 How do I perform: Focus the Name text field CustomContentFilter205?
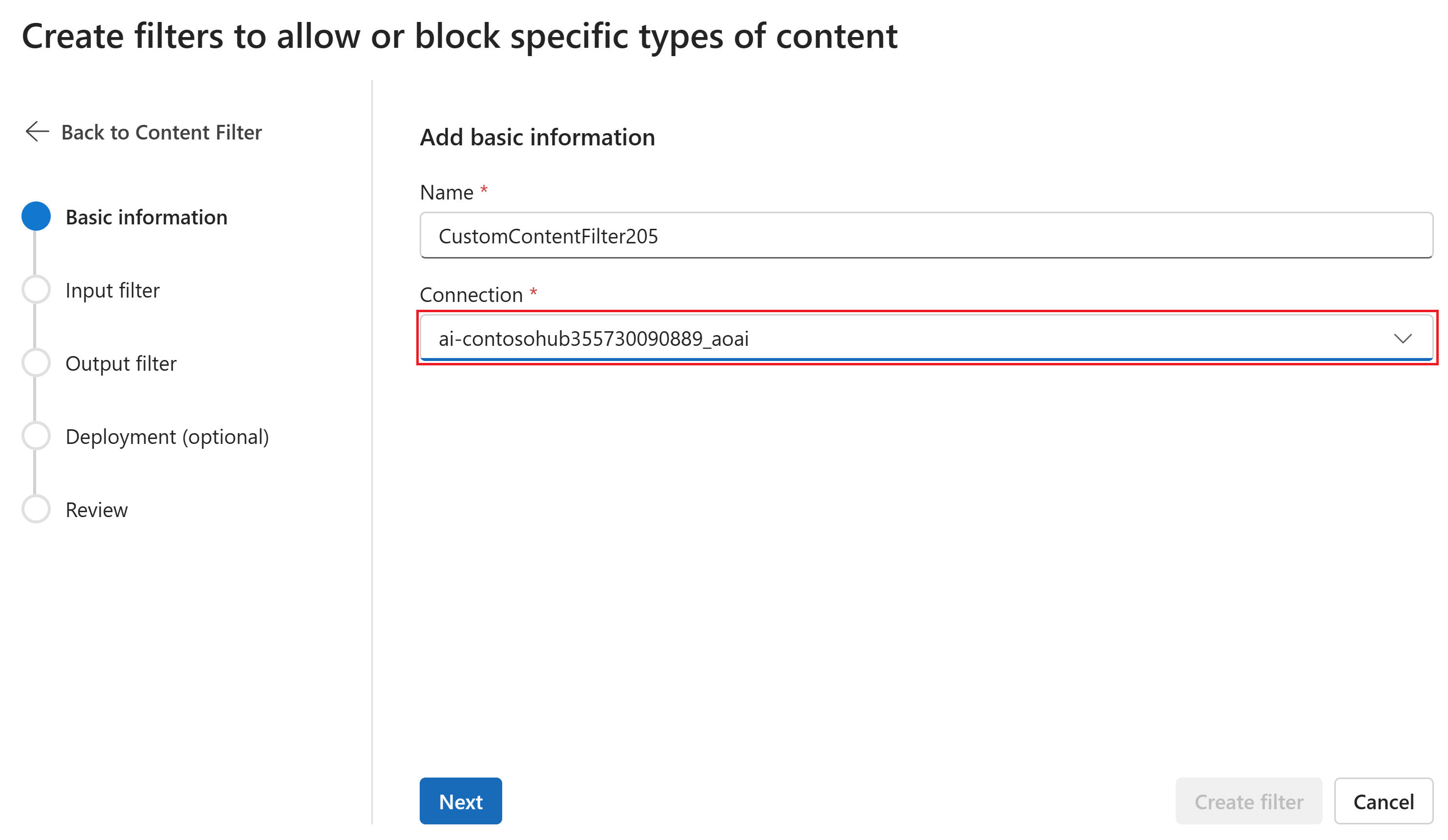point(925,236)
